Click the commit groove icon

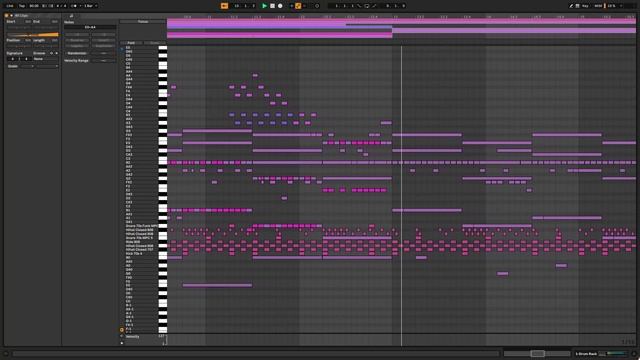pyautogui.click(x=56, y=53)
